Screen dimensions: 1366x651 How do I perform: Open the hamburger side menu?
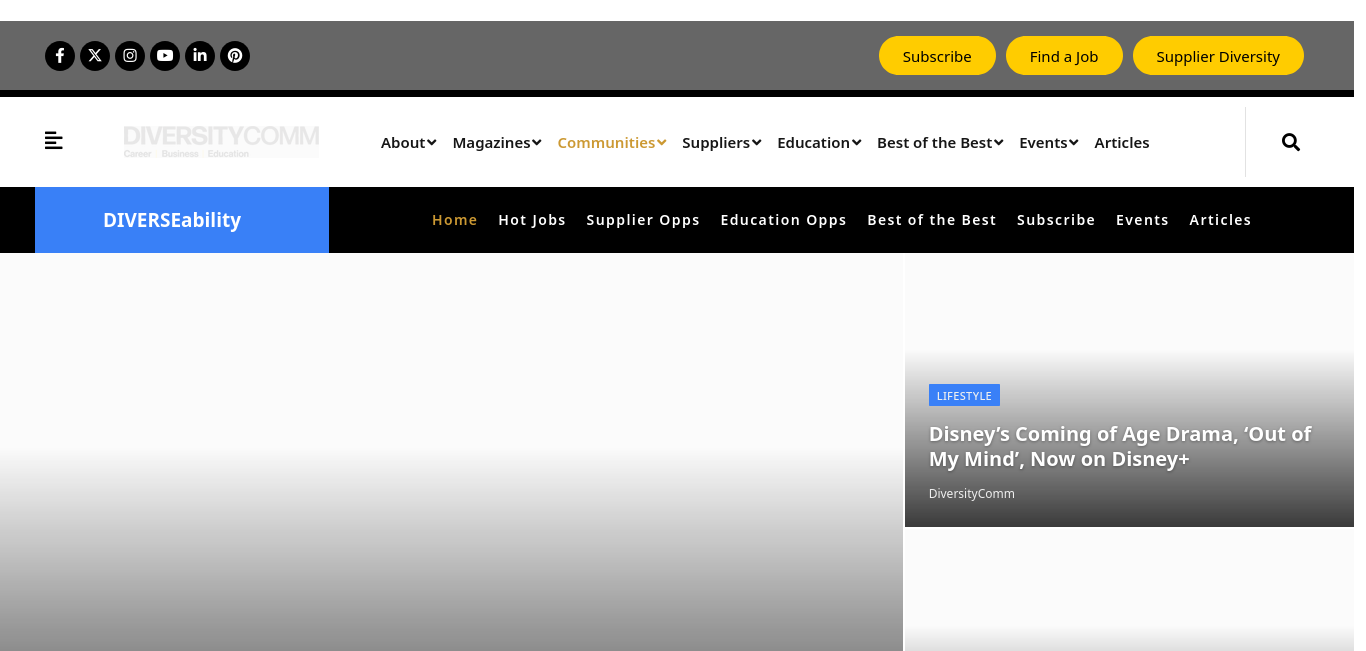coord(54,141)
